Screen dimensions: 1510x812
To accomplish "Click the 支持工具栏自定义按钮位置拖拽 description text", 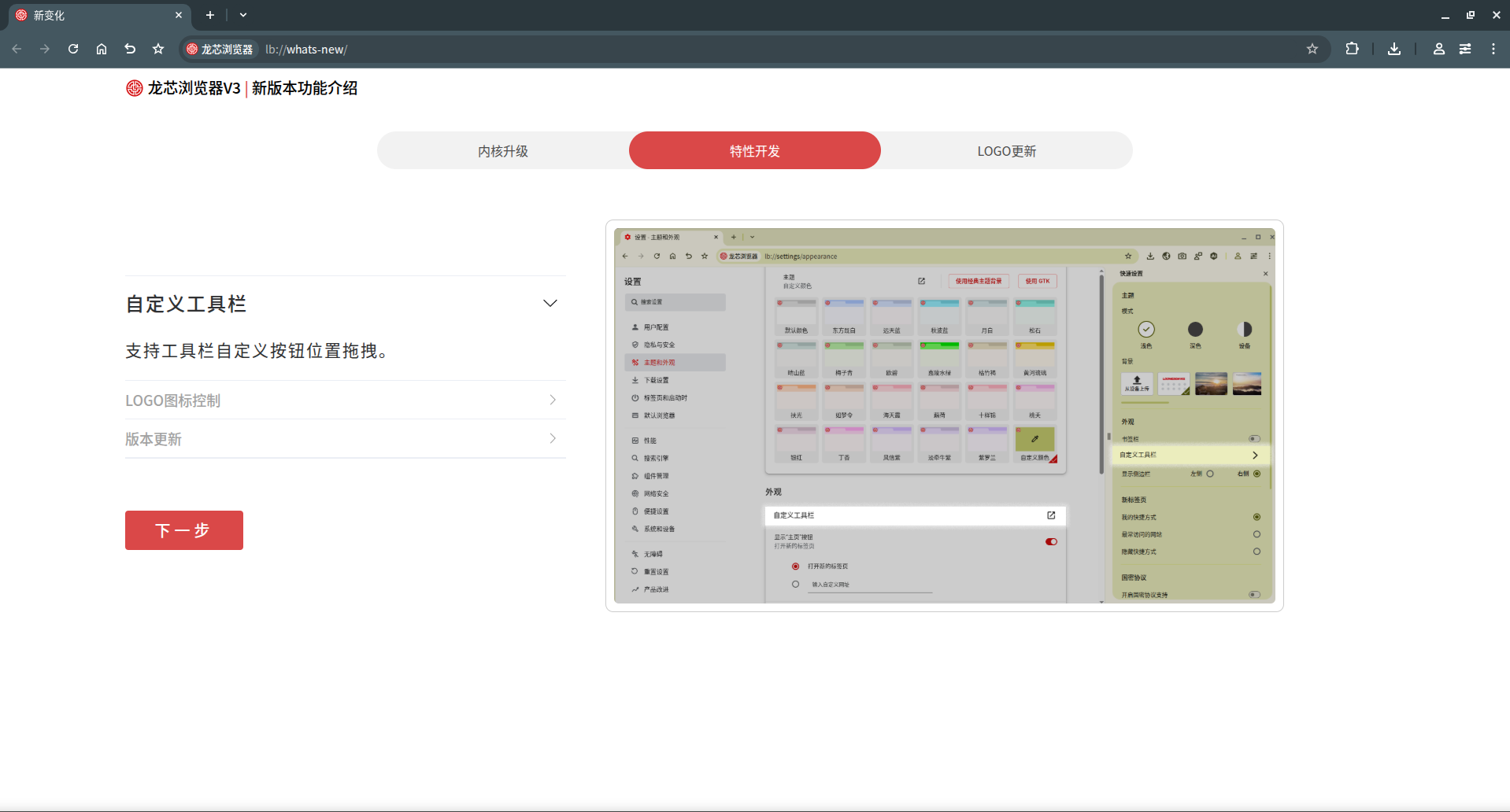I will coord(257,351).
